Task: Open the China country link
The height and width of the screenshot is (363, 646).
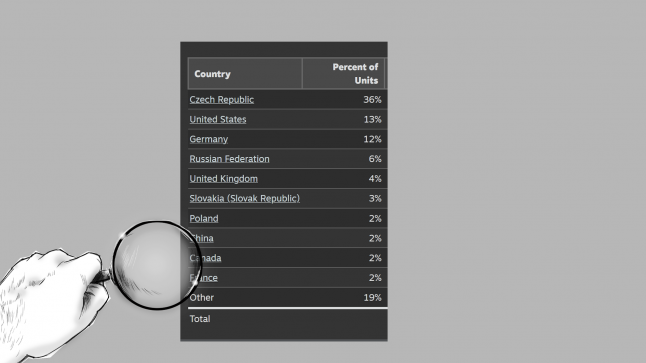Action: click(x=202, y=238)
